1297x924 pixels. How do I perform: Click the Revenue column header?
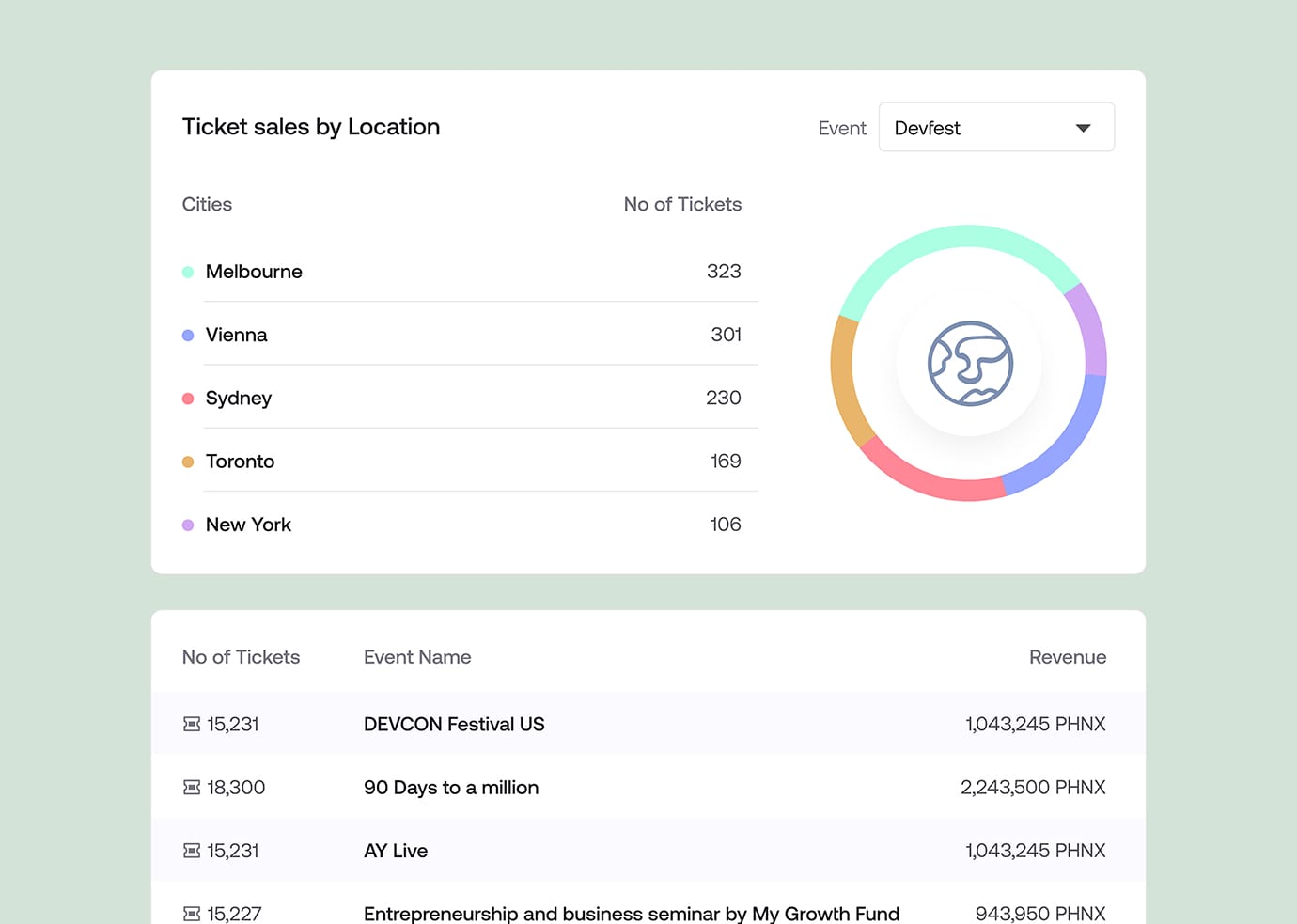(x=1068, y=657)
